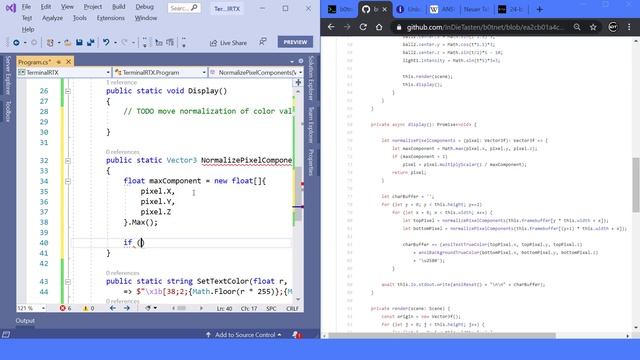Reload the GitHub page in Chrome
The height and width of the screenshot is (360, 640).
point(363,27)
